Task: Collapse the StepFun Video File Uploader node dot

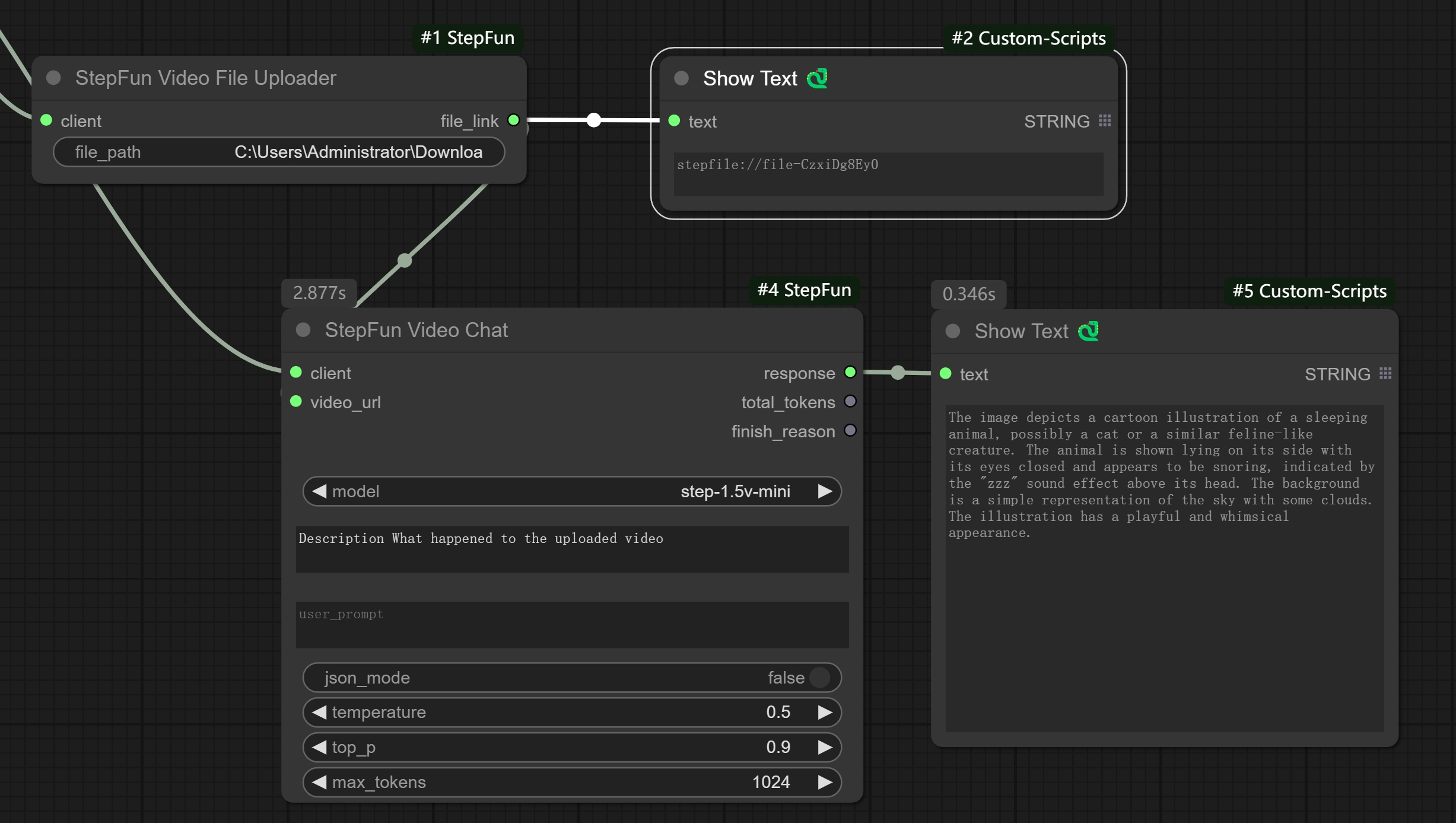Action: click(54, 78)
